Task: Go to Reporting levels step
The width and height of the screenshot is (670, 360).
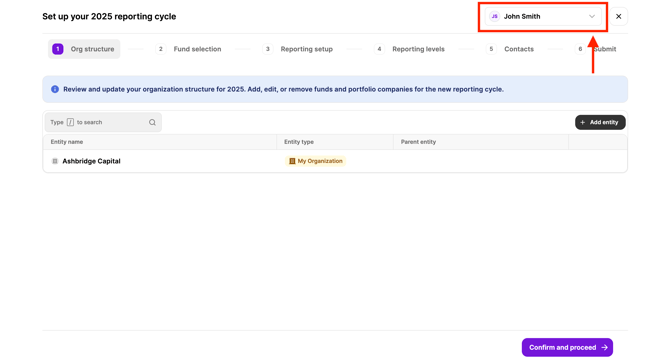Action: pos(409,49)
